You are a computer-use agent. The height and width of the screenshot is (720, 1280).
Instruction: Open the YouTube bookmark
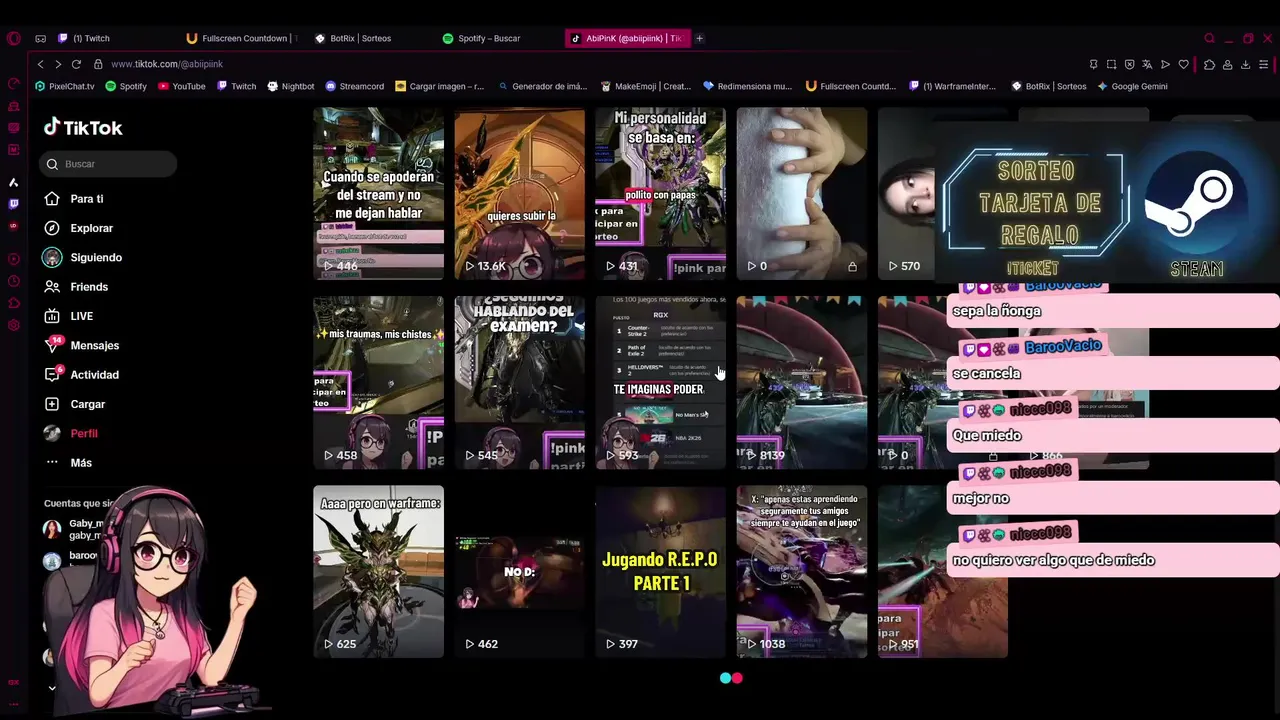tap(182, 86)
